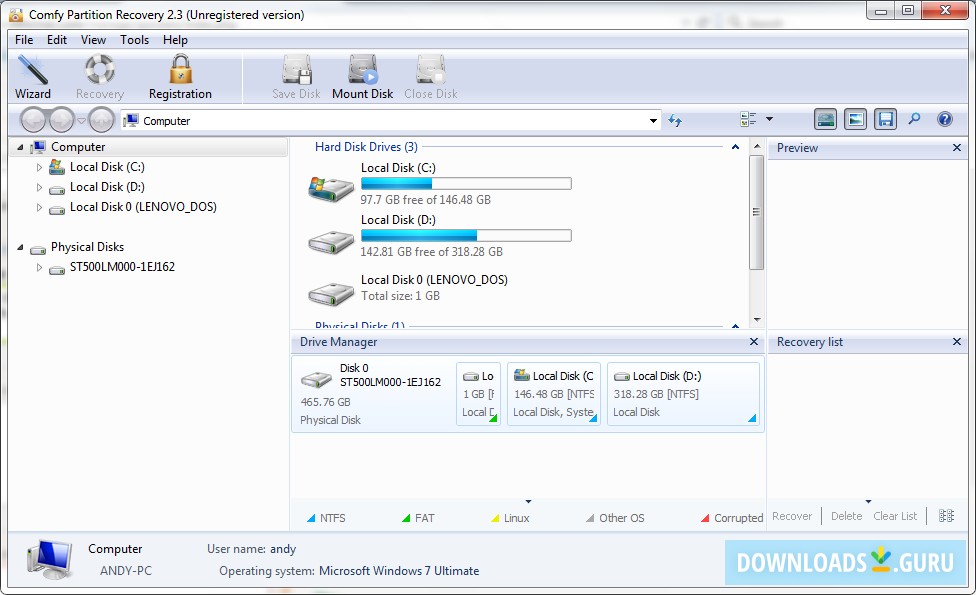Screen dimensions: 976x595
Task: Click Local Disk (D:) usage bar
Action: [466, 236]
